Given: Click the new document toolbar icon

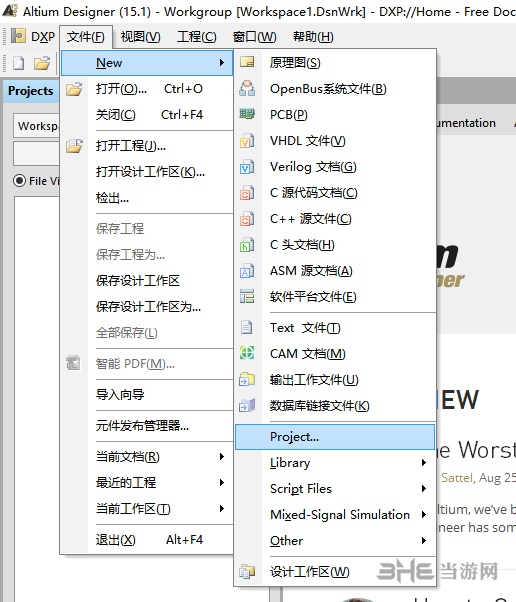Looking at the screenshot, I should pyautogui.click(x=18, y=63).
